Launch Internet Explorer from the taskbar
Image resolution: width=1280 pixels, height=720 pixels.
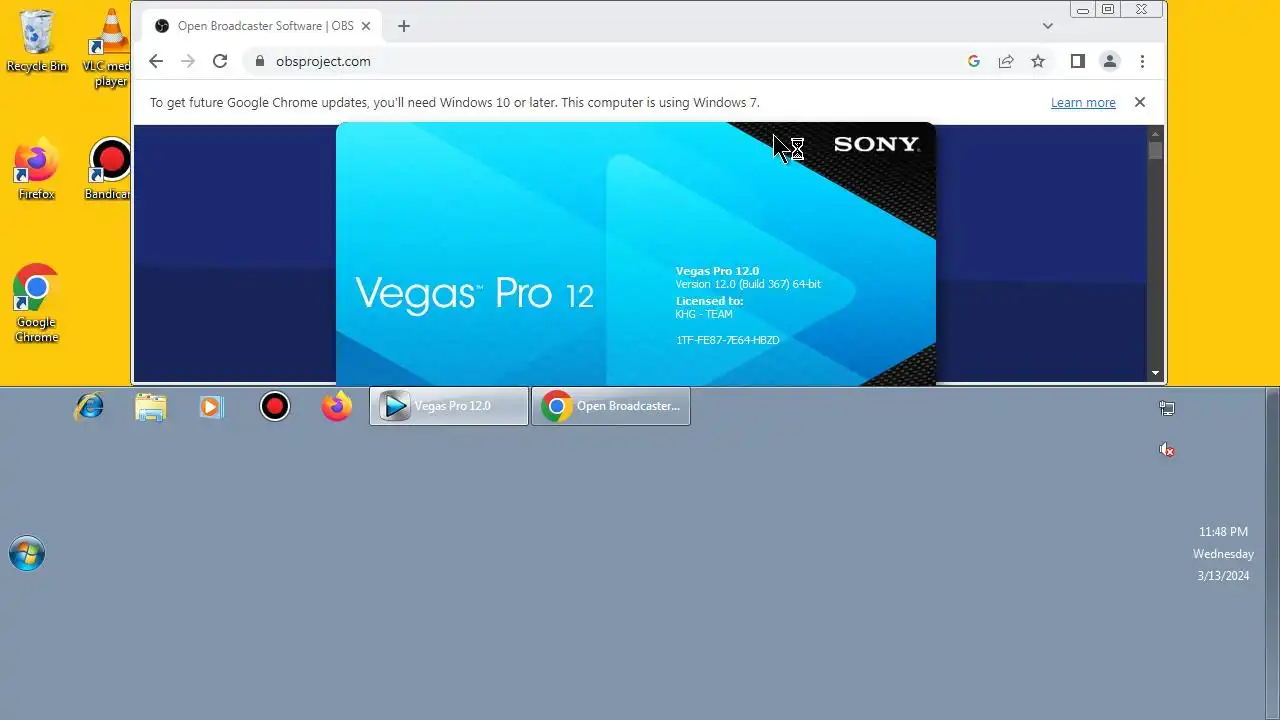[89, 406]
